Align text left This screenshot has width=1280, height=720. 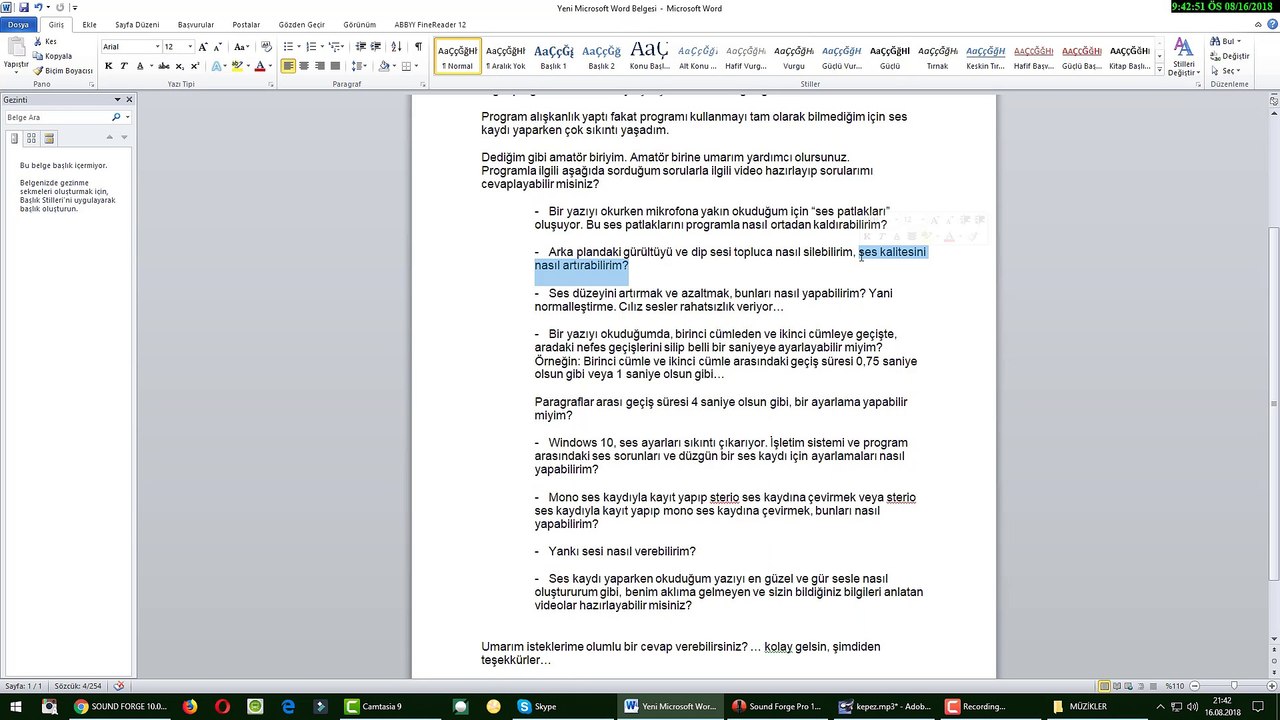click(288, 66)
